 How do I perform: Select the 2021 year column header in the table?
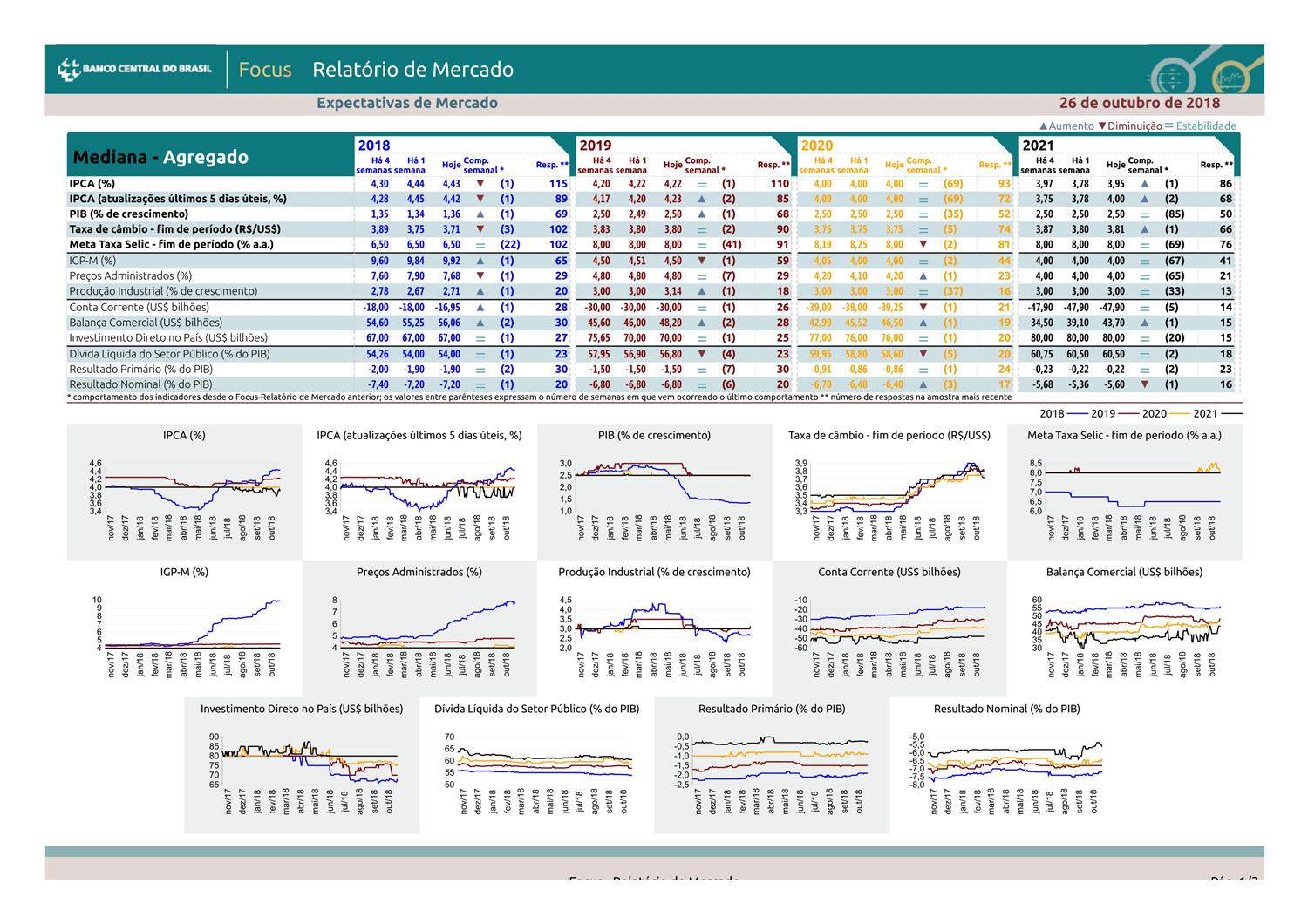tap(1039, 146)
